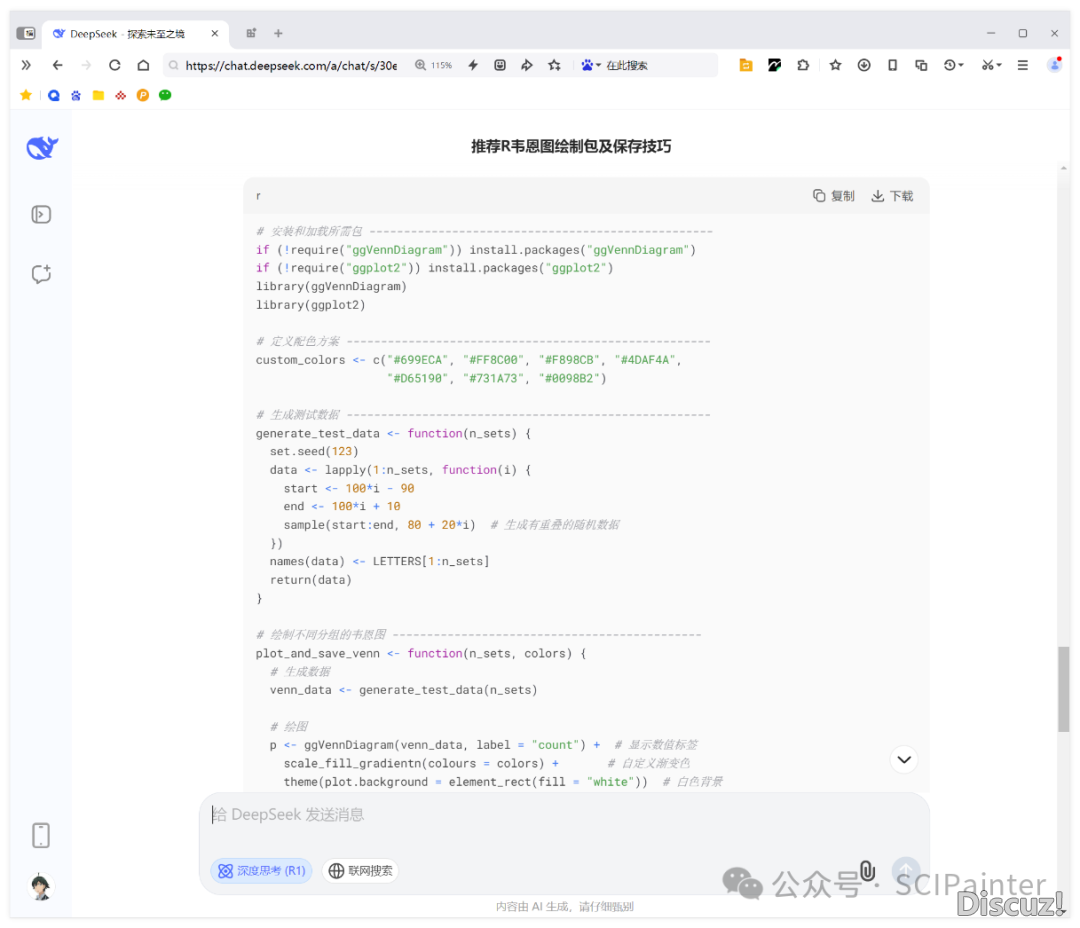
Task: Reload the page with the refresh icon
Action: (114, 65)
